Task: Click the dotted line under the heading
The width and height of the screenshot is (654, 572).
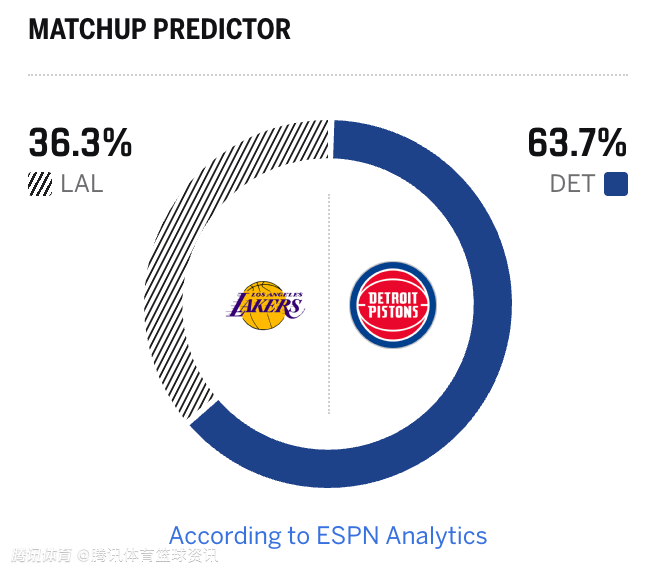Action: coord(328,75)
